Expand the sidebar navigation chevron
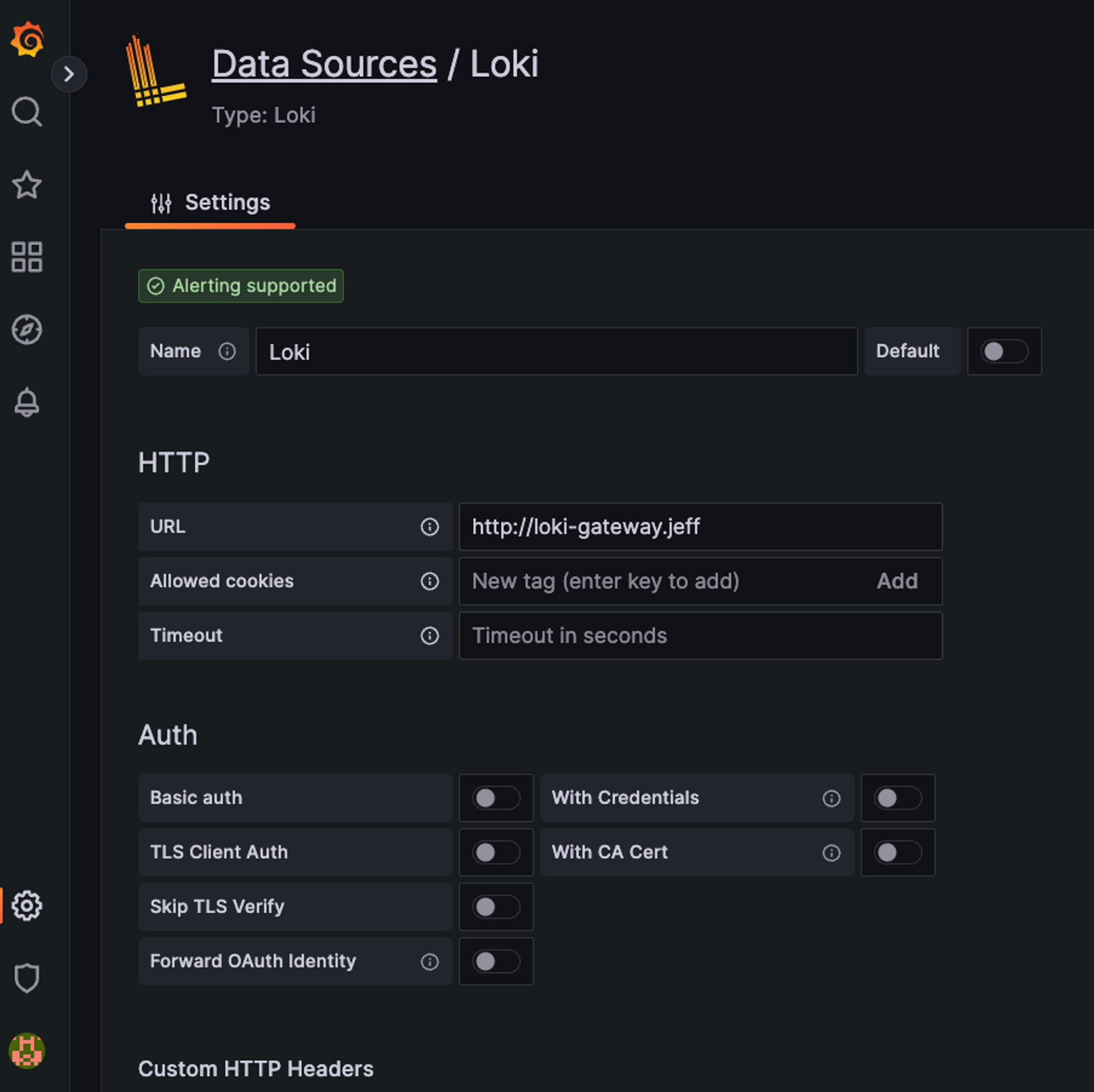 [69, 74]
